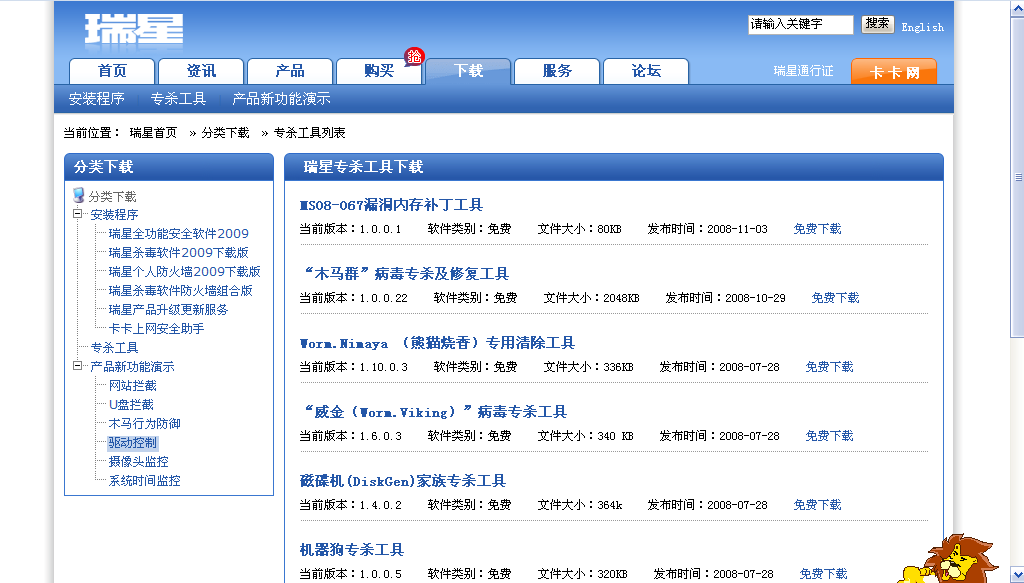Image resolution: width=1024 pixels, height=583 pixels.
Task: Open Worm.Nimaya（熊猫烧香）专用清除工具 link
Action: click(437, 343)
